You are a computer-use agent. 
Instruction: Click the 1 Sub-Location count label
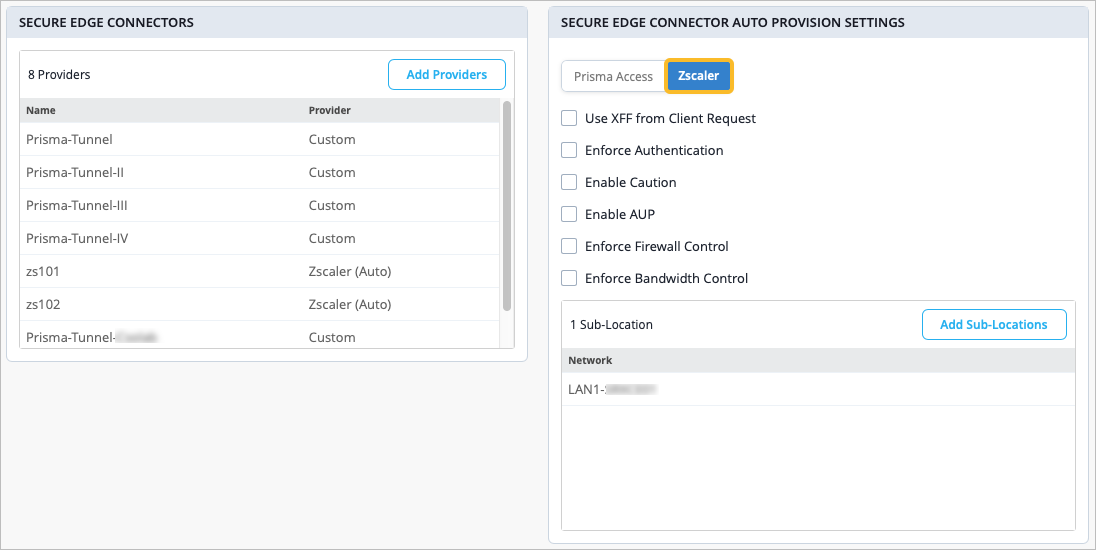612,324
